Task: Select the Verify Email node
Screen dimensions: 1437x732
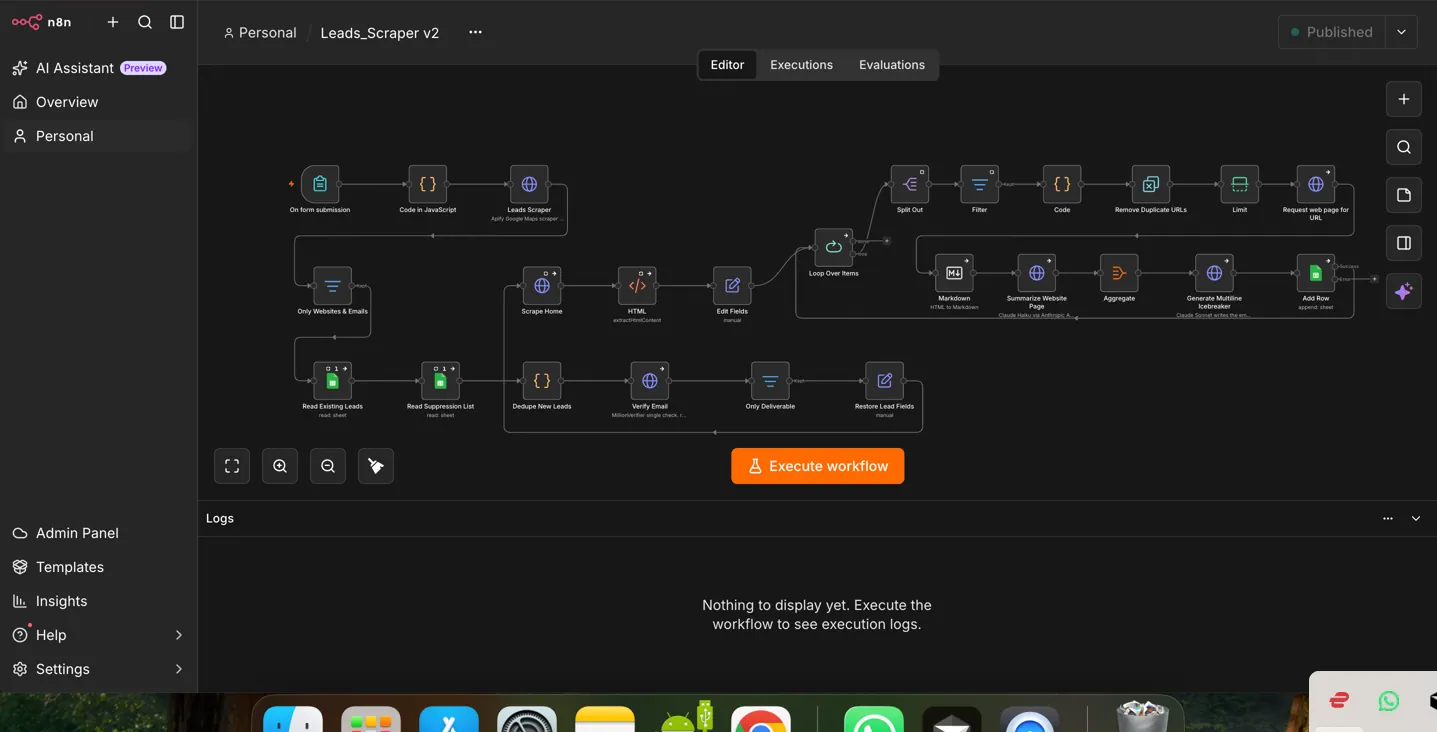Action: click(650, 381)
